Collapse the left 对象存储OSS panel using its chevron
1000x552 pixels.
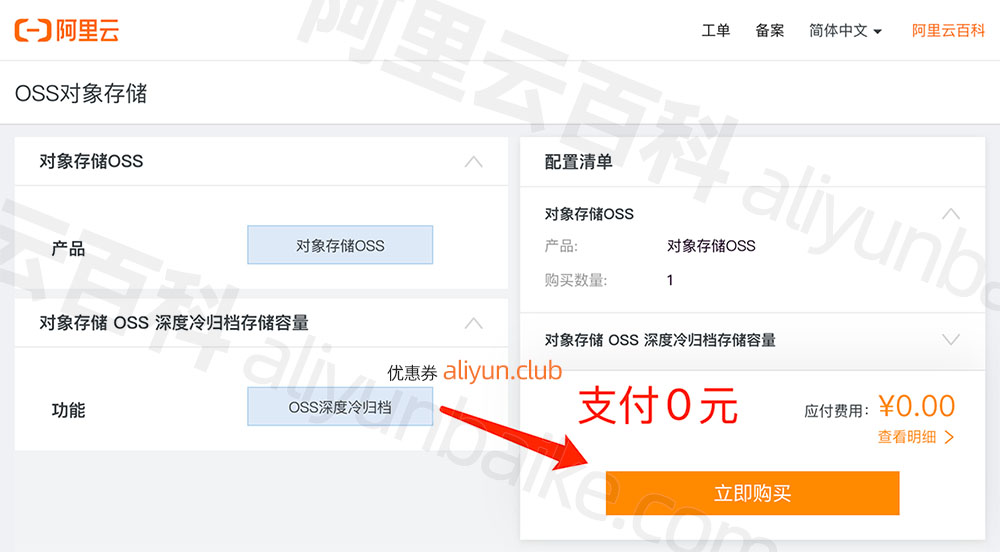click(473, 161)
